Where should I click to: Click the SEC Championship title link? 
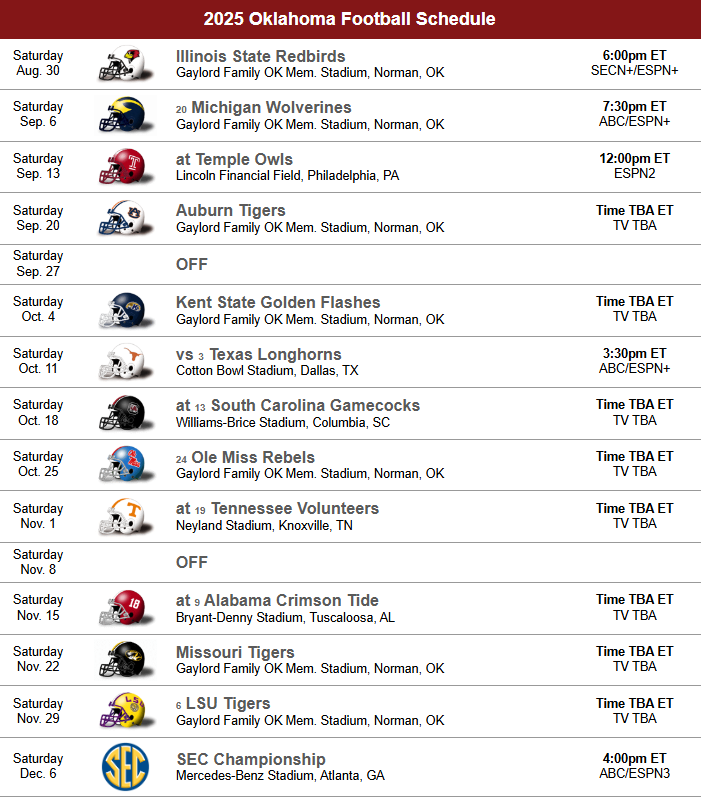click(251, 759)
